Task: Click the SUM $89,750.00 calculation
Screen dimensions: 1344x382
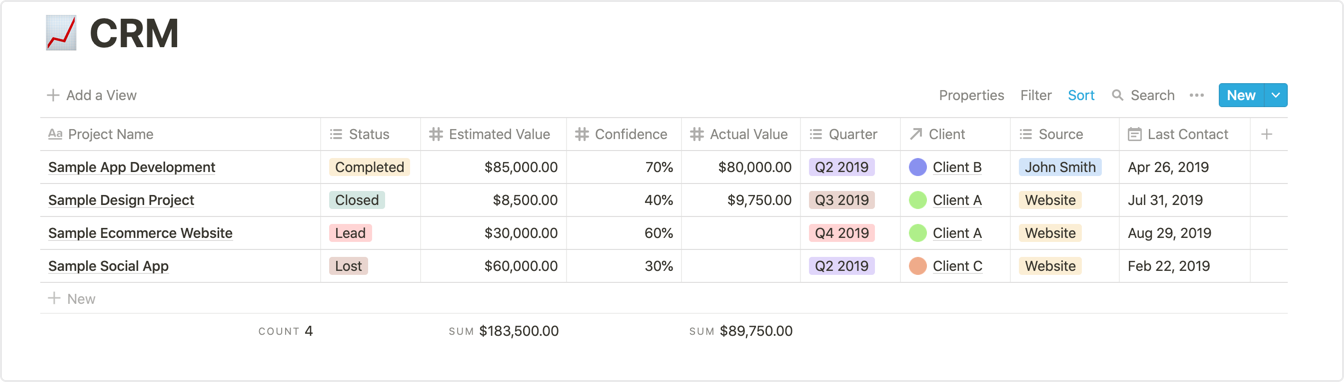Action: click(741, 331)
